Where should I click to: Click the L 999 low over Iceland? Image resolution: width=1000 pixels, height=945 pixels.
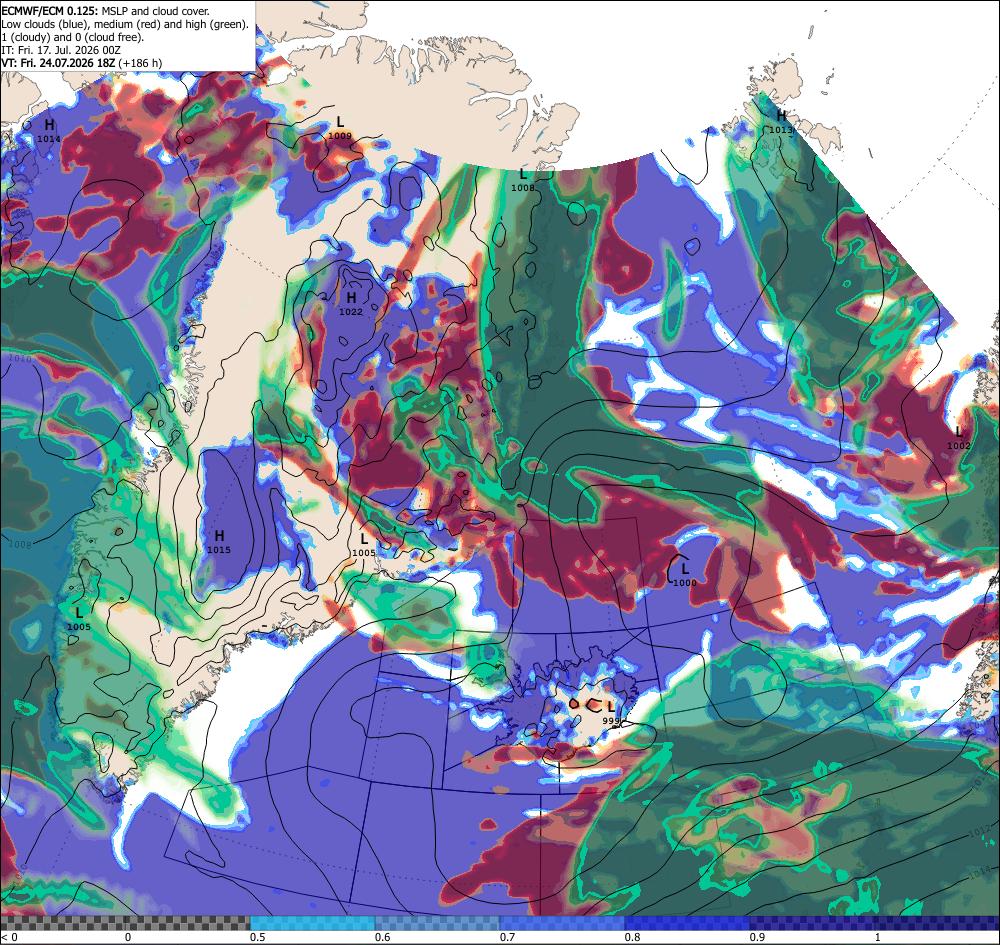[611, 712]
